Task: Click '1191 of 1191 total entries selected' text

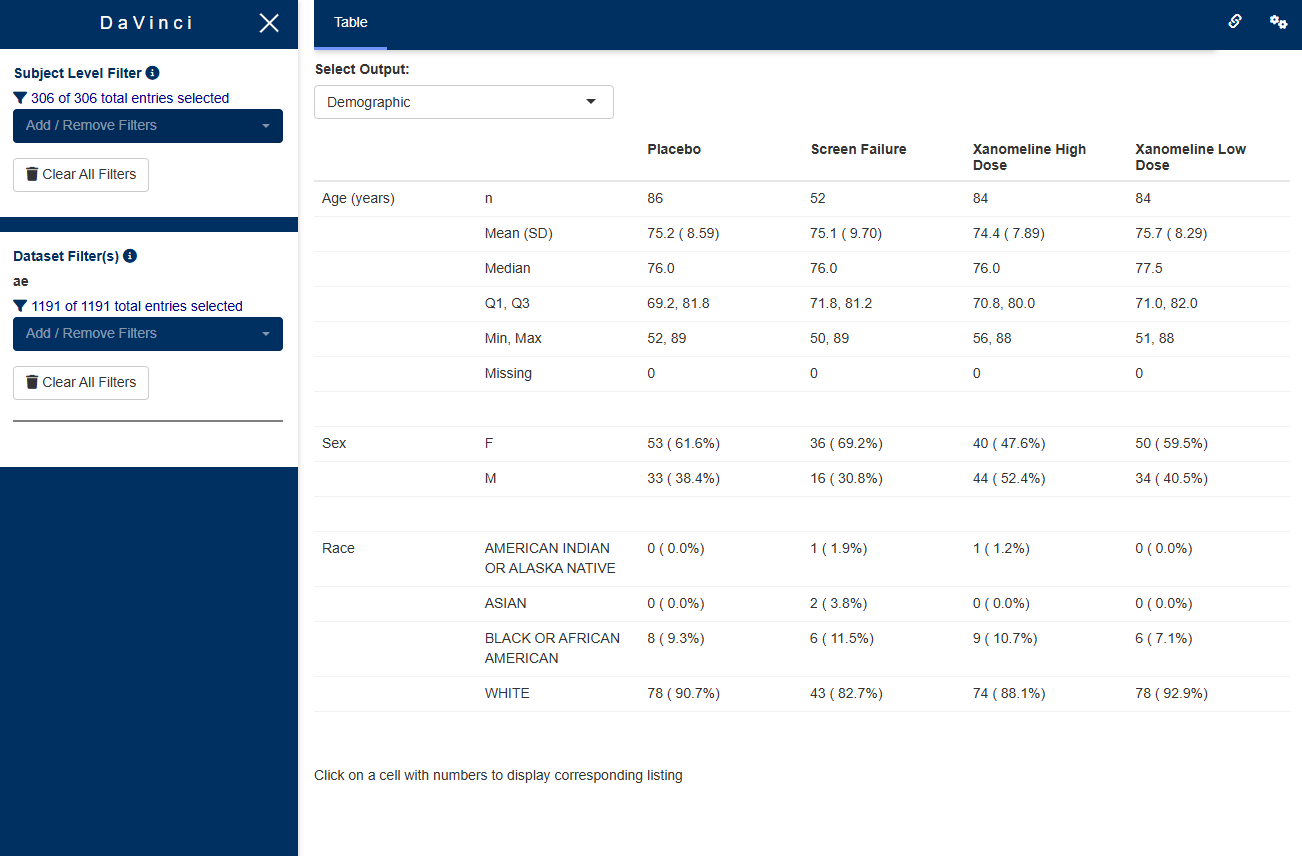Action: tap(137, 306)
